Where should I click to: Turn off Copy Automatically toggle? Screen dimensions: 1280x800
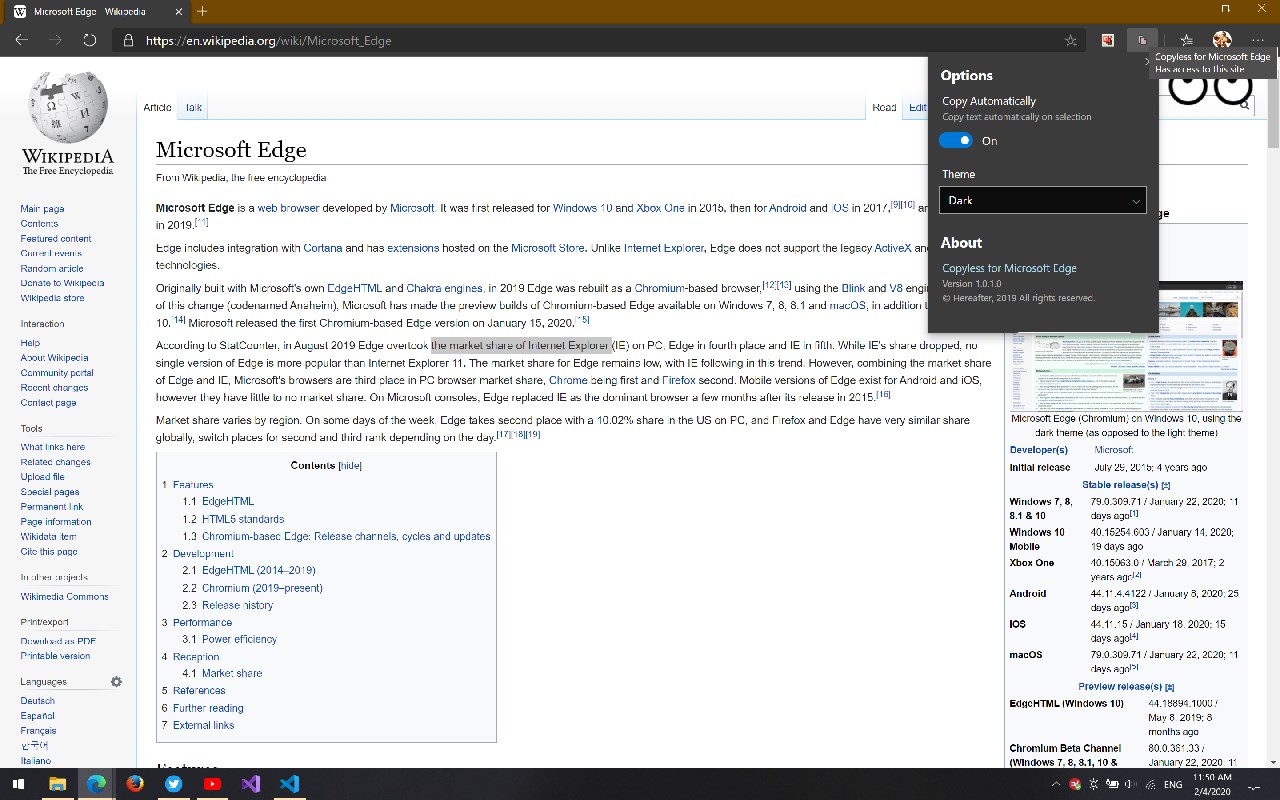coord(955,141)
